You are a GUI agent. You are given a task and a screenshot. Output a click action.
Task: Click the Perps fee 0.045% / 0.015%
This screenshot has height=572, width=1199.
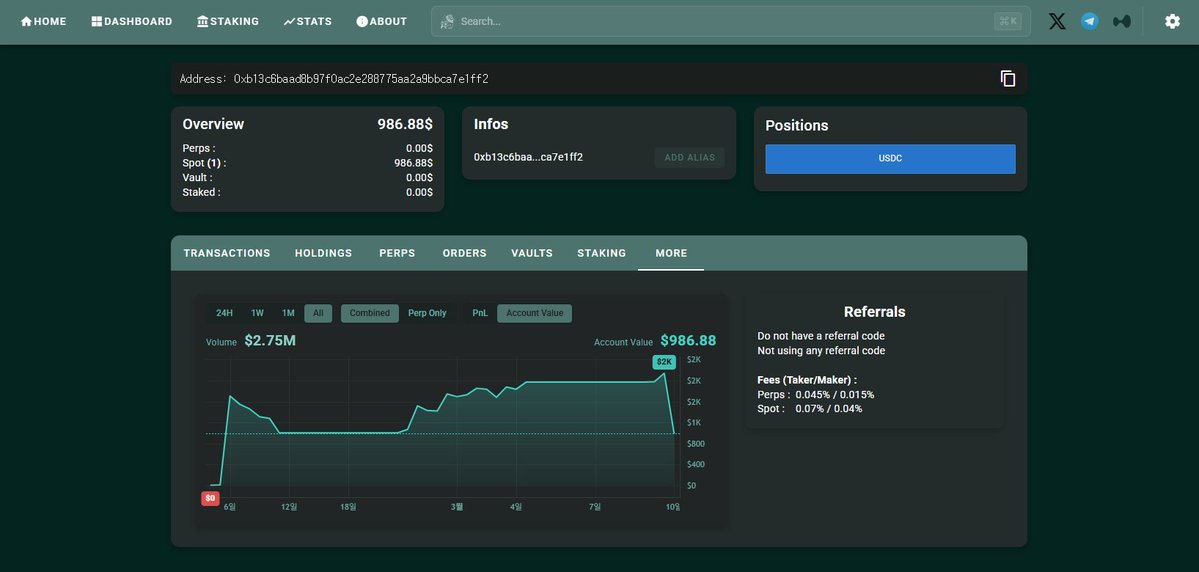coord(834,395)
